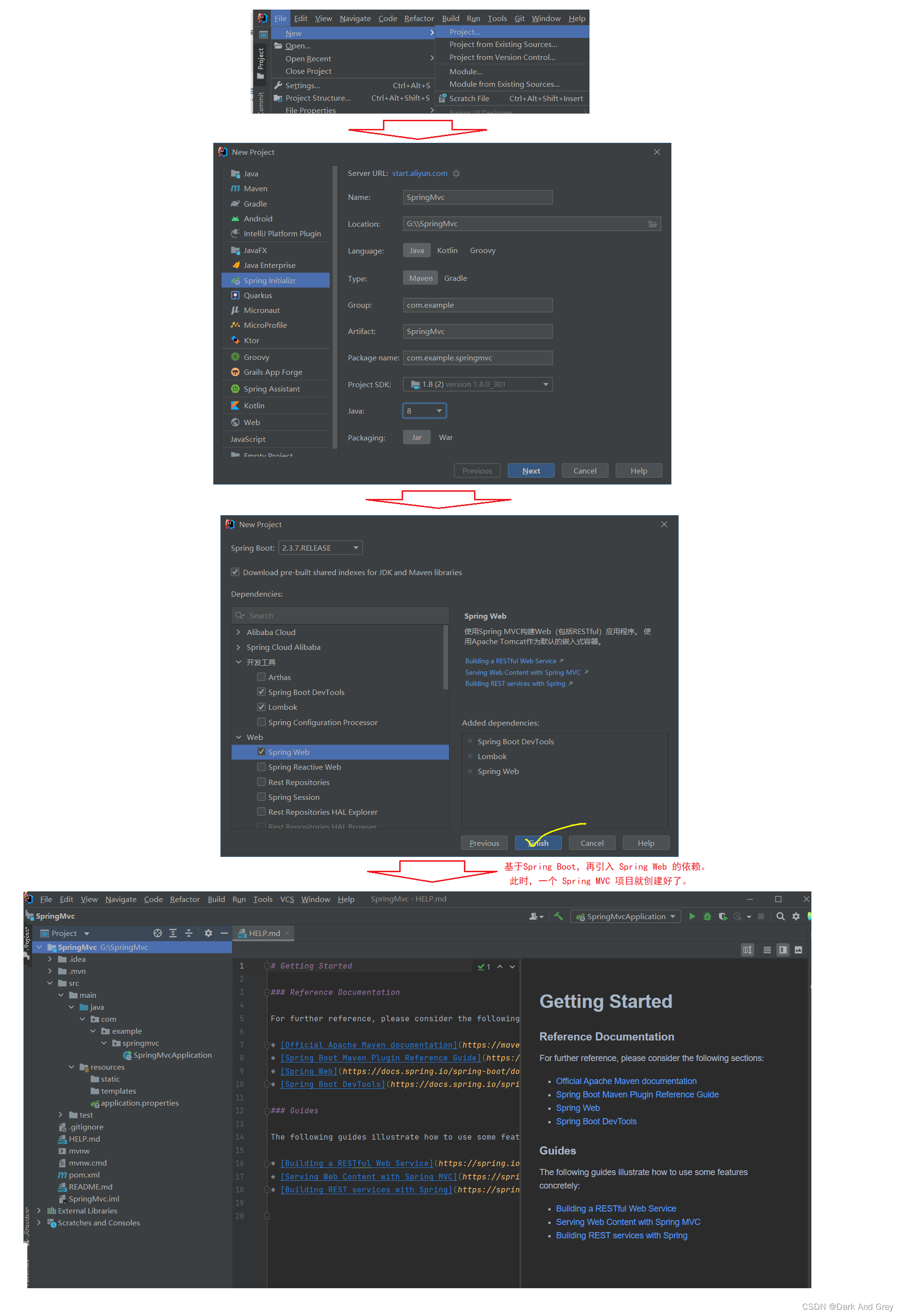Collapse the Web dependency group
The width and height of the screenshot is (901, 1316).
(238, 737)
